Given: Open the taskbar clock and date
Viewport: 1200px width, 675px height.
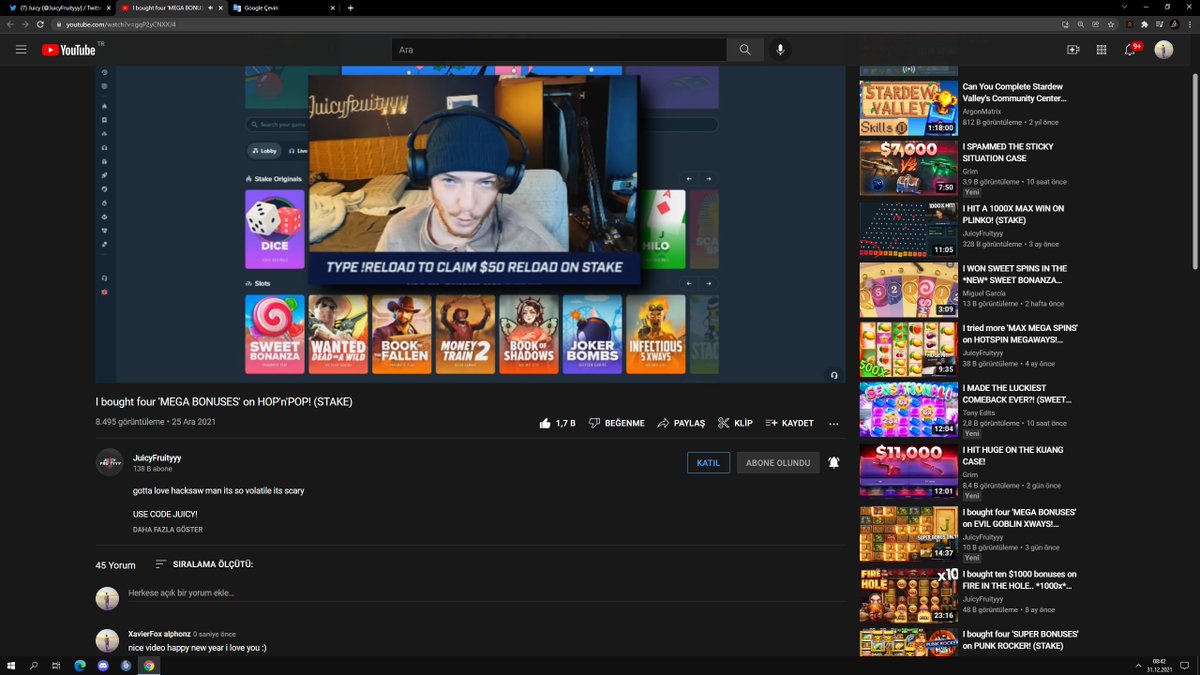Looking at the screenshot, I should click(1159, 665).
